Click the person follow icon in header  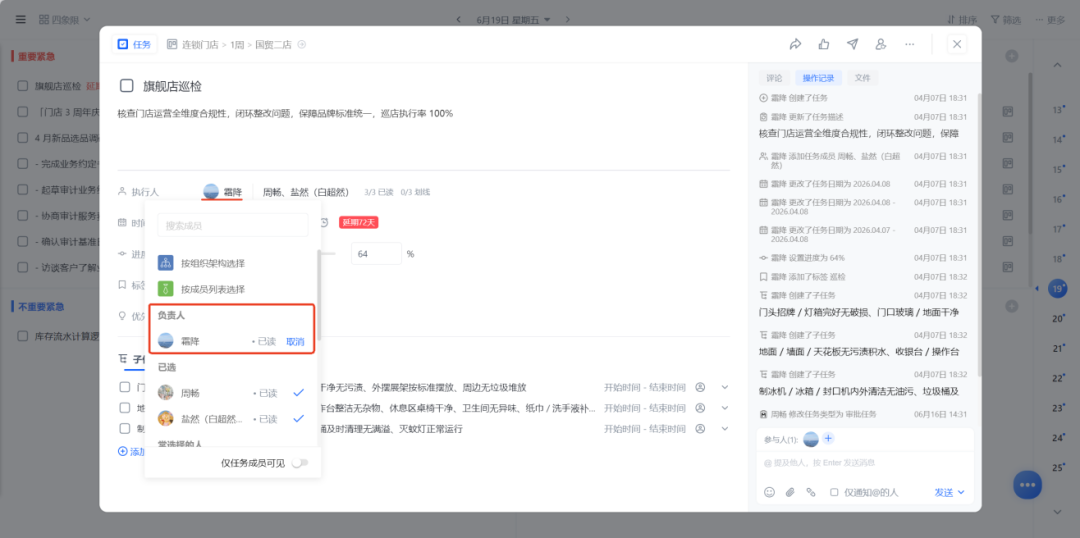click(x=880, y=44)
